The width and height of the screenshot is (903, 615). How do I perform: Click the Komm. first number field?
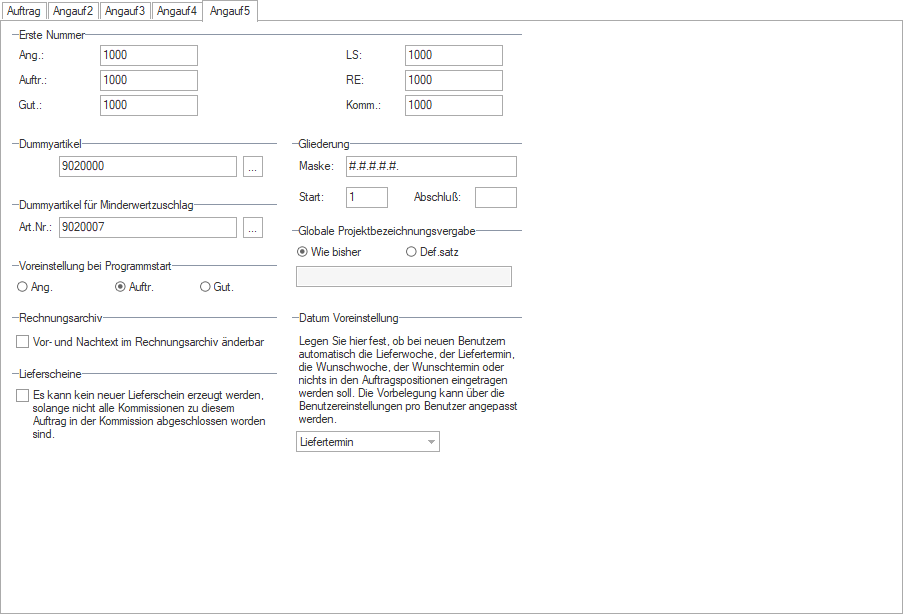coord(454,105)
